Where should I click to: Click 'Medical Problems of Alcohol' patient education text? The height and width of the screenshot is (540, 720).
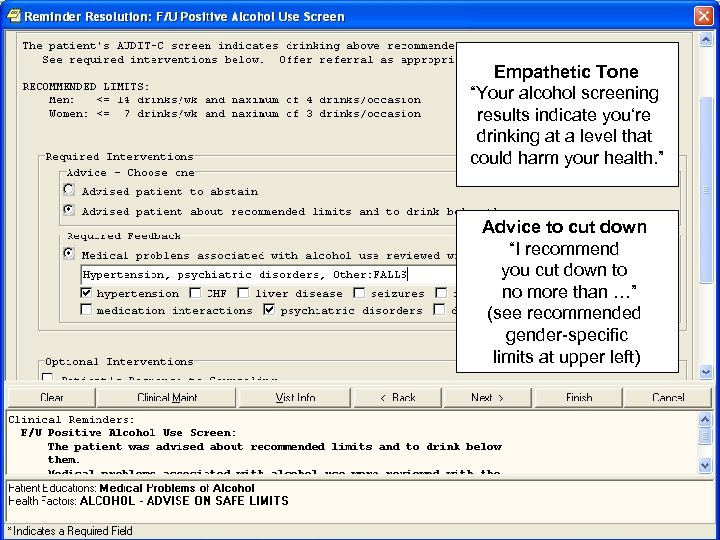(x=177, y=488)
